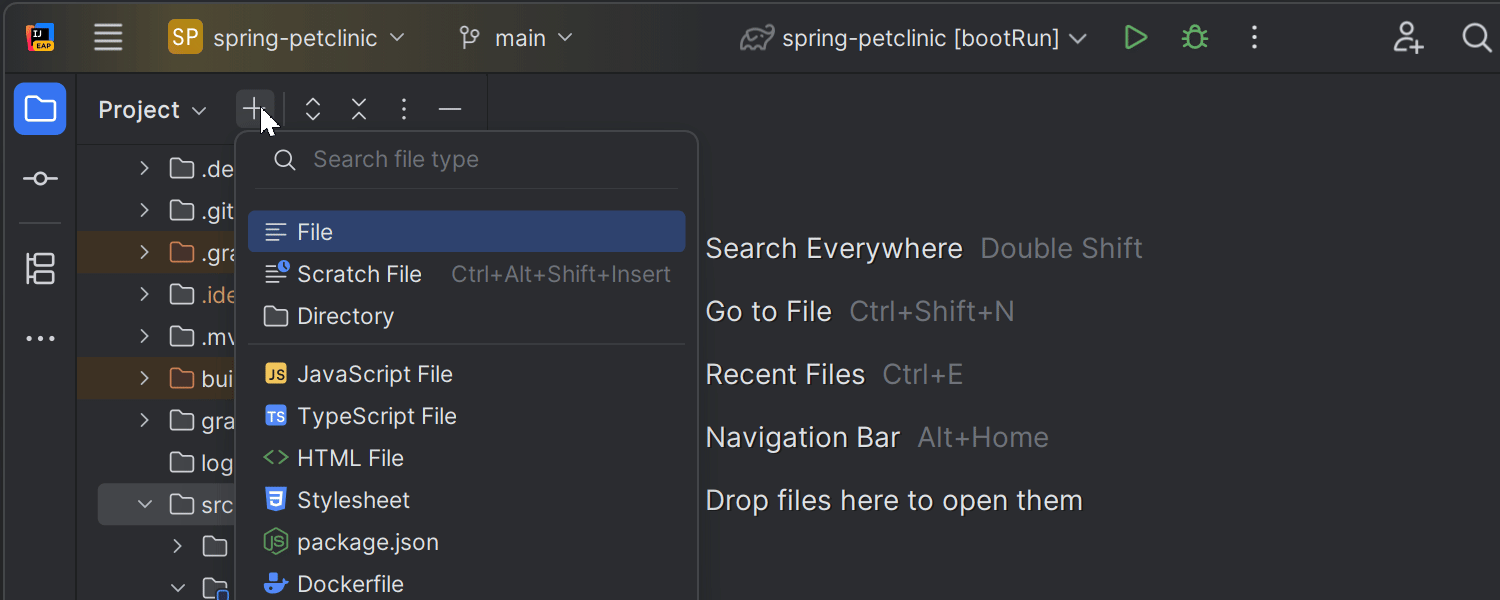This screenshot has height=600, width=1500.
Task: Select Scratch File from the menu
Action: (x=359, y=274)
